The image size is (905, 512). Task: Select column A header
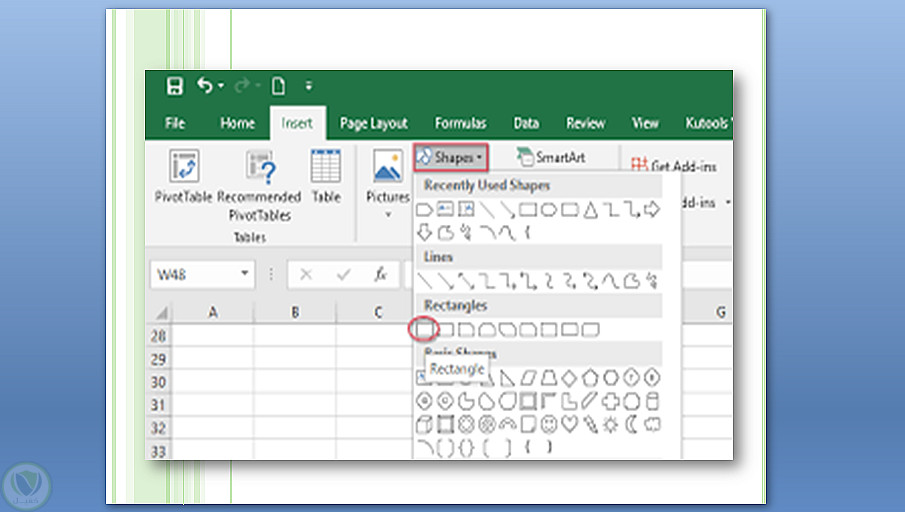tap(213, 312)
